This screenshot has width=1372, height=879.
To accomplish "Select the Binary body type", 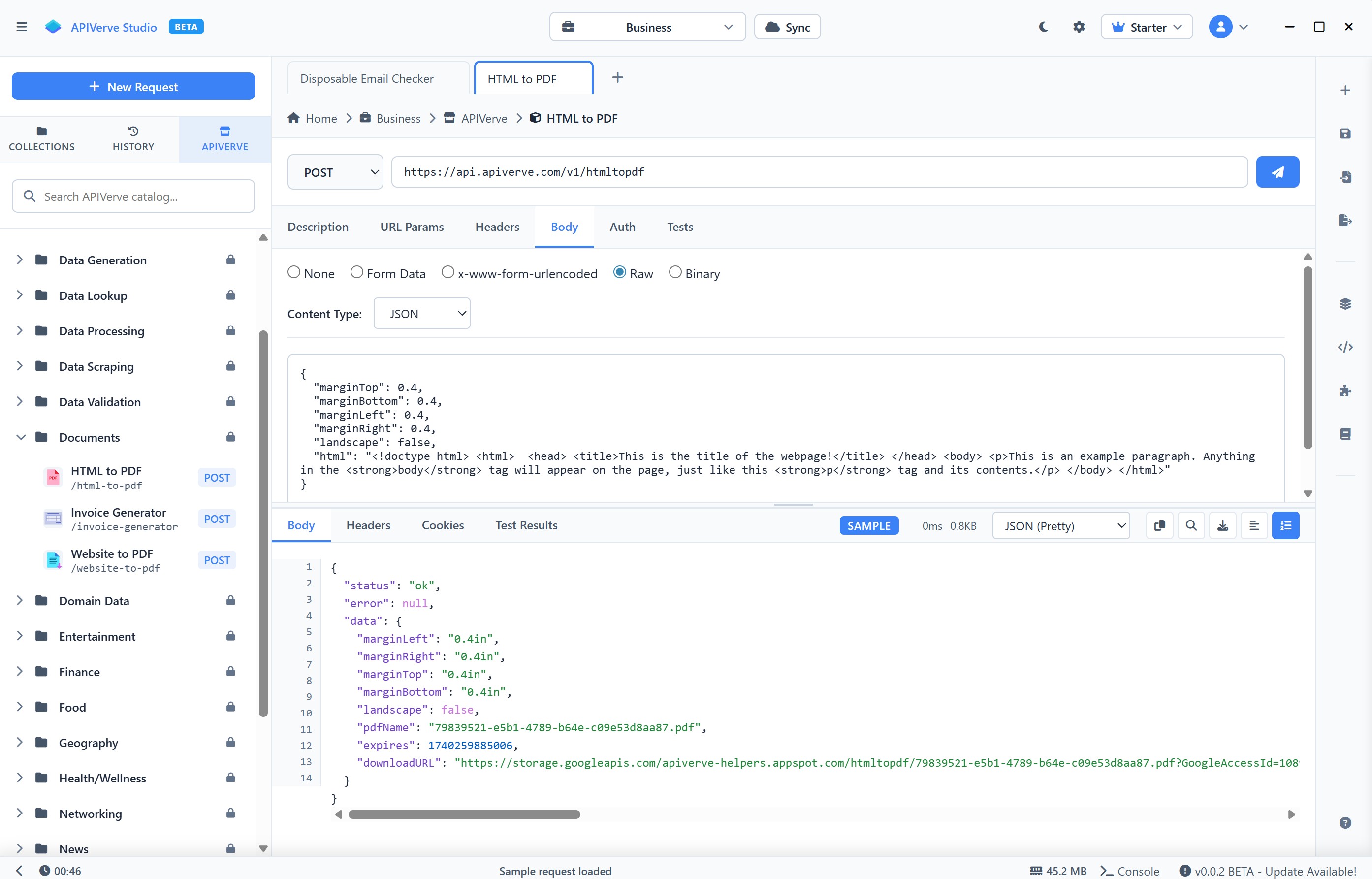I will (675, 273).
